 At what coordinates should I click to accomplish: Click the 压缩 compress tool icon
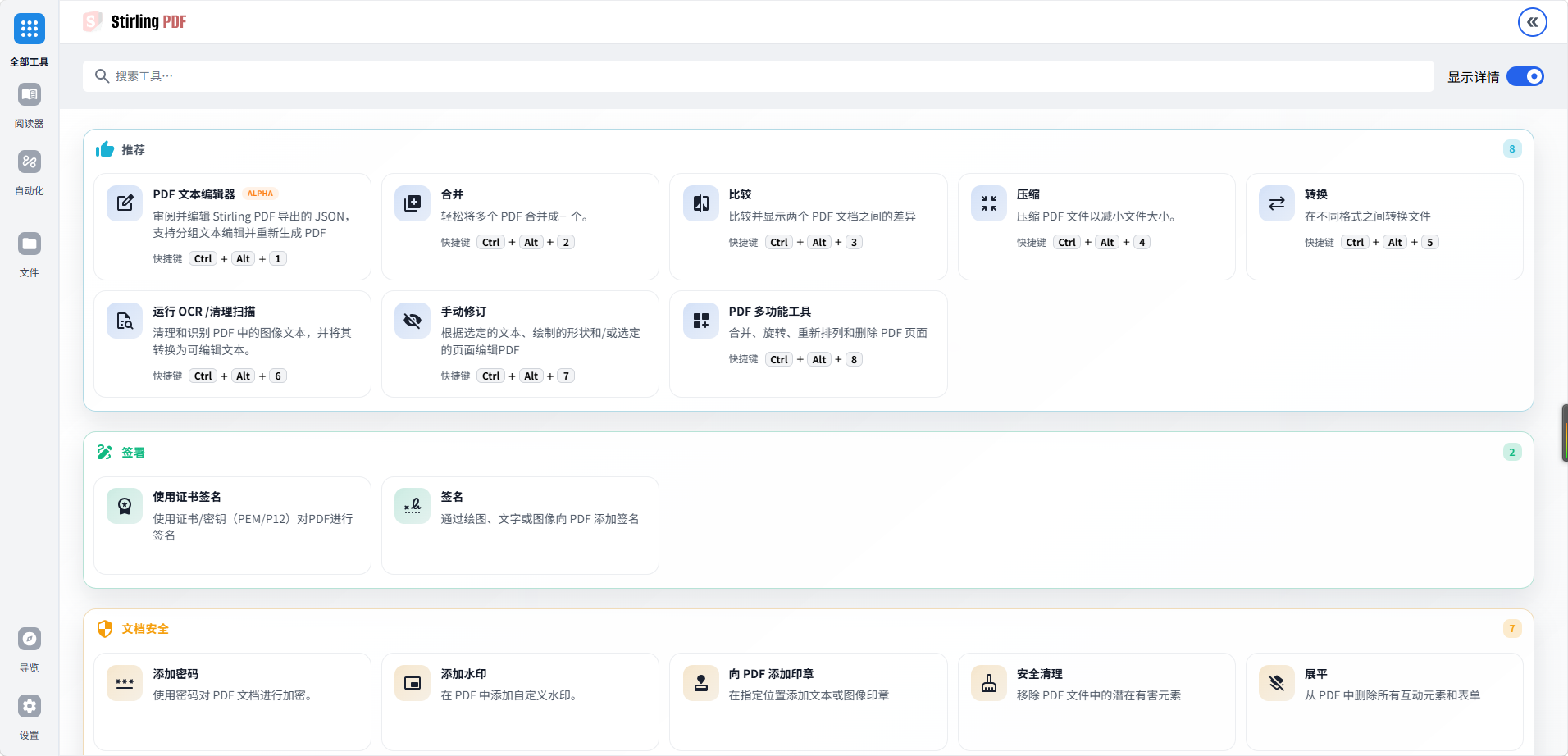point(989,203)
